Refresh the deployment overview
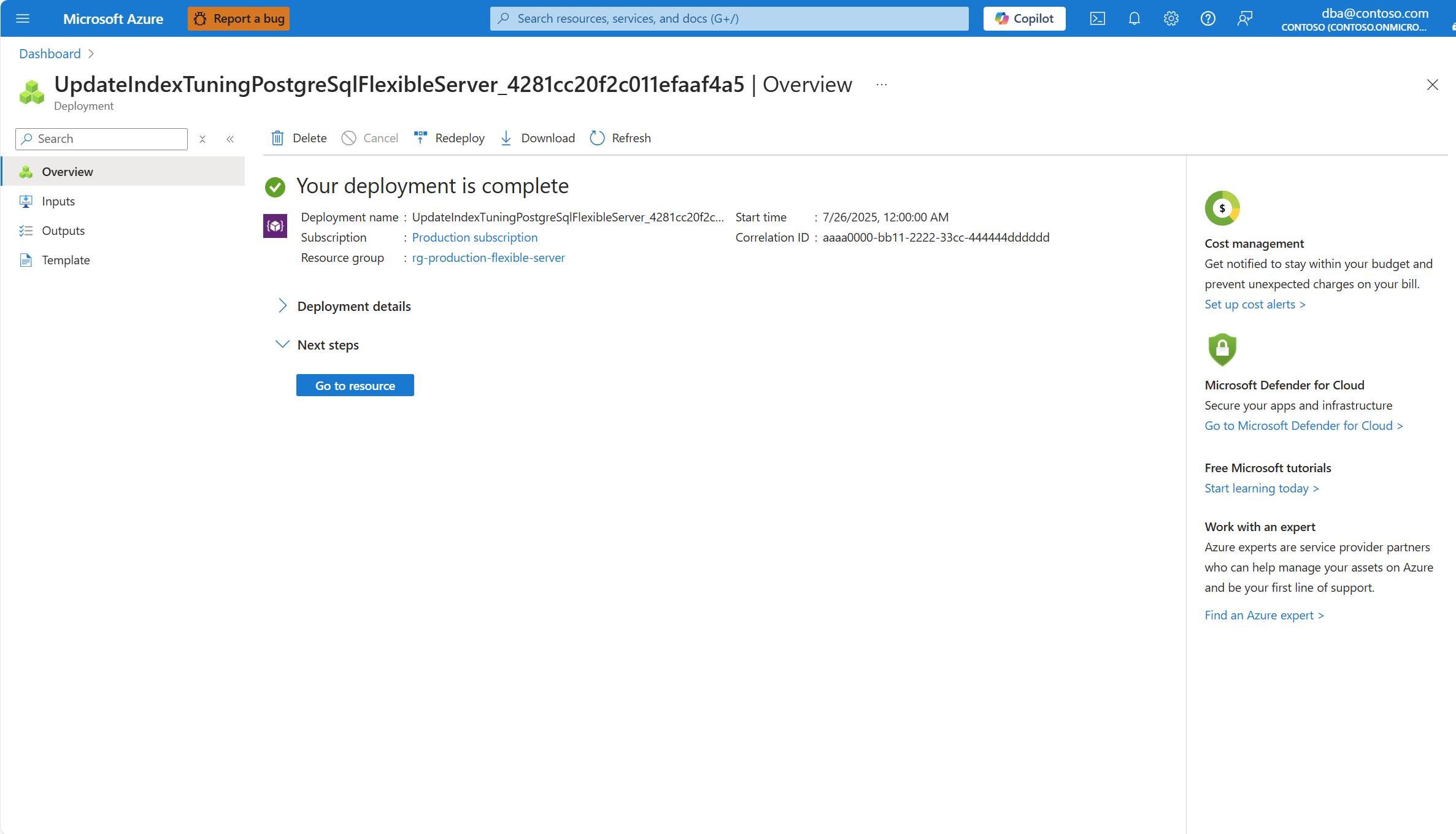Image resolution: width=1456 pixels, height=834 pixels. (x=620, y=138)
